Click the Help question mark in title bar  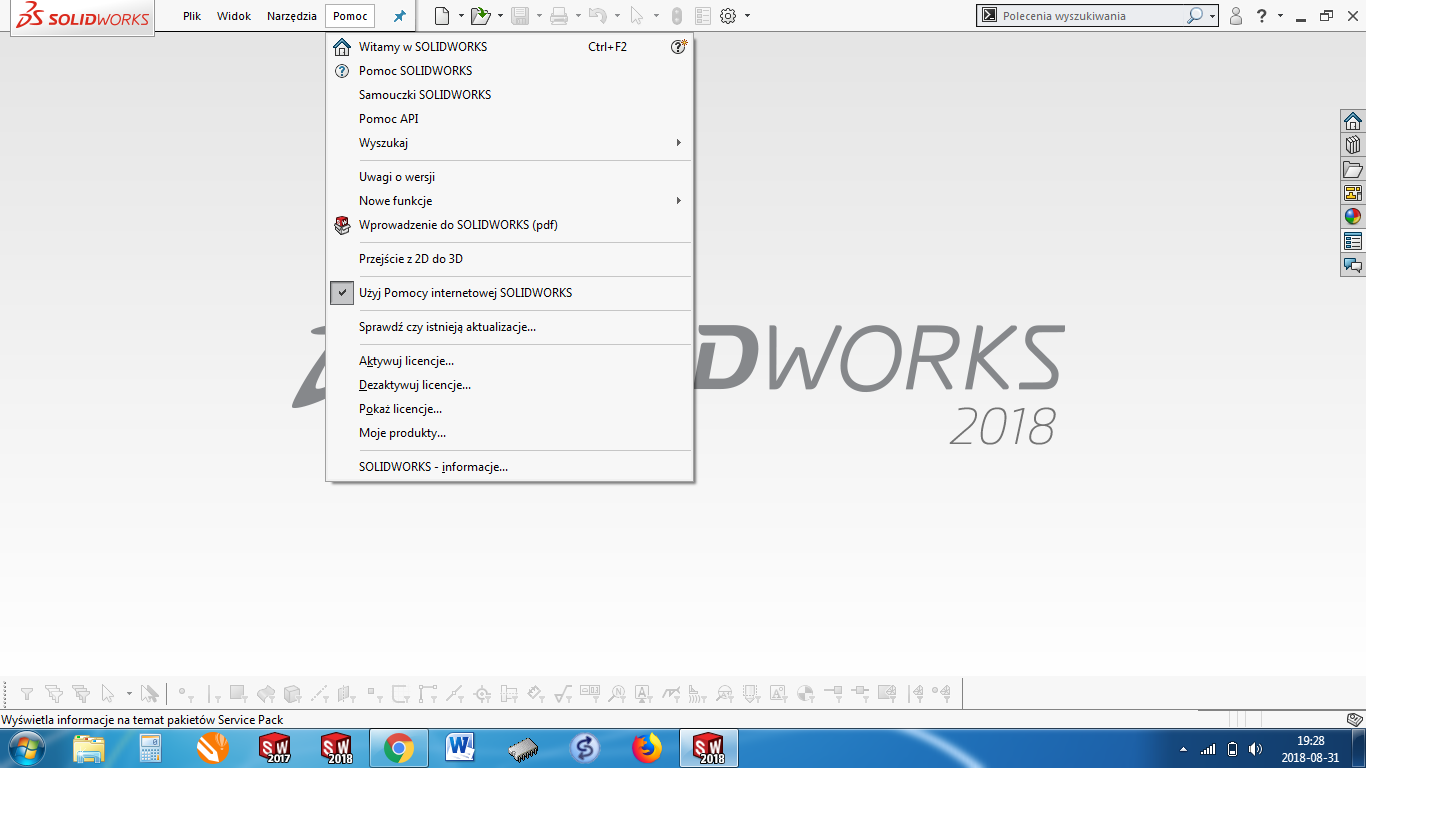point(1262,16)
